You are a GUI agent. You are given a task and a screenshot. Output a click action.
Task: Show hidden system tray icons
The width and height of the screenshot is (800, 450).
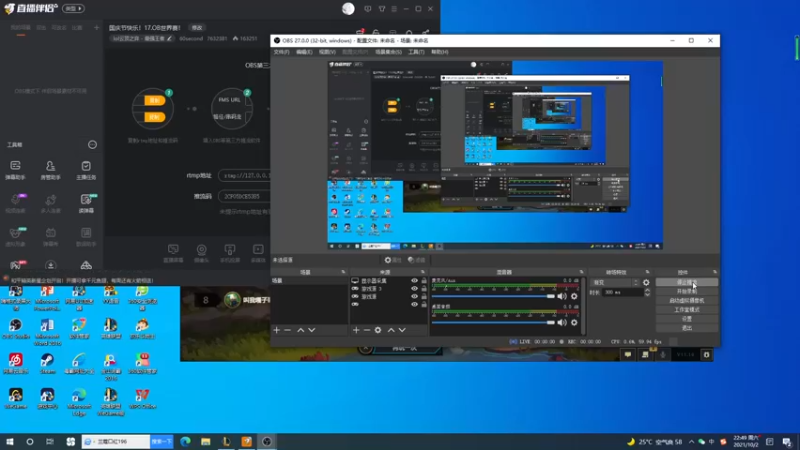click(691, 442)
